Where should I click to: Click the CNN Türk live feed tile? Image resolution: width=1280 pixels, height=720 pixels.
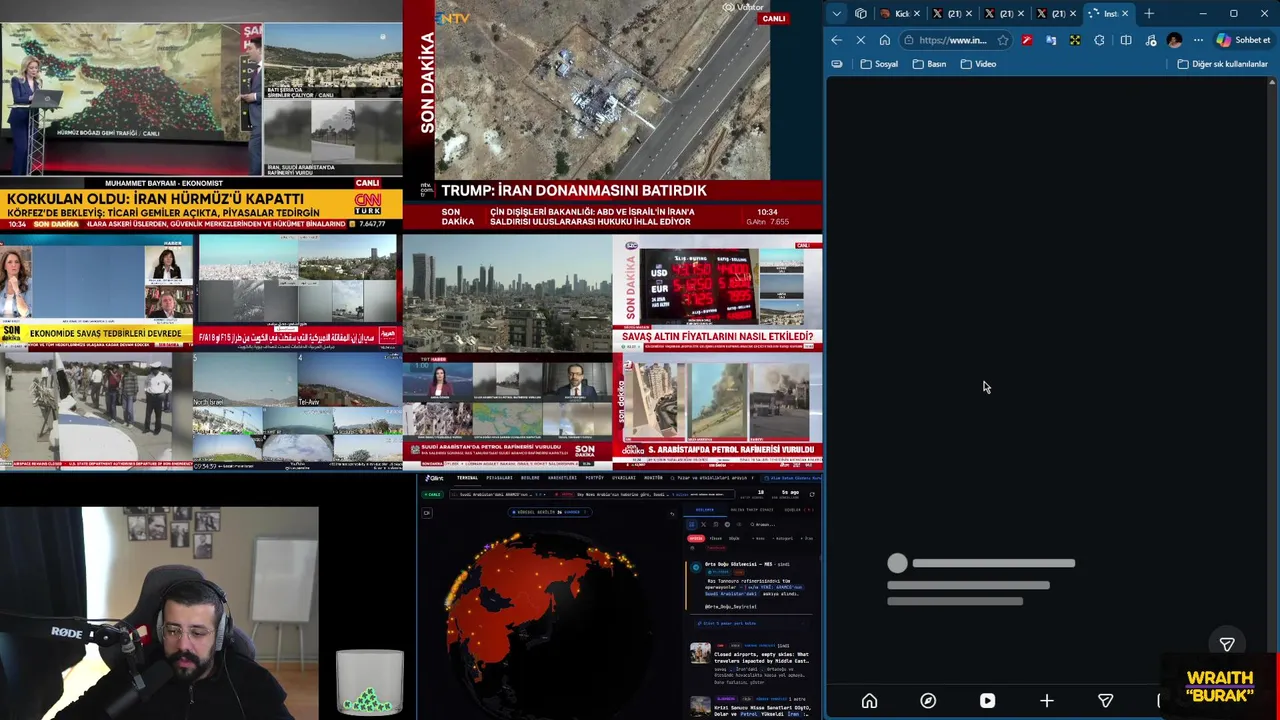pyautogui.click(x=201, y=115)
